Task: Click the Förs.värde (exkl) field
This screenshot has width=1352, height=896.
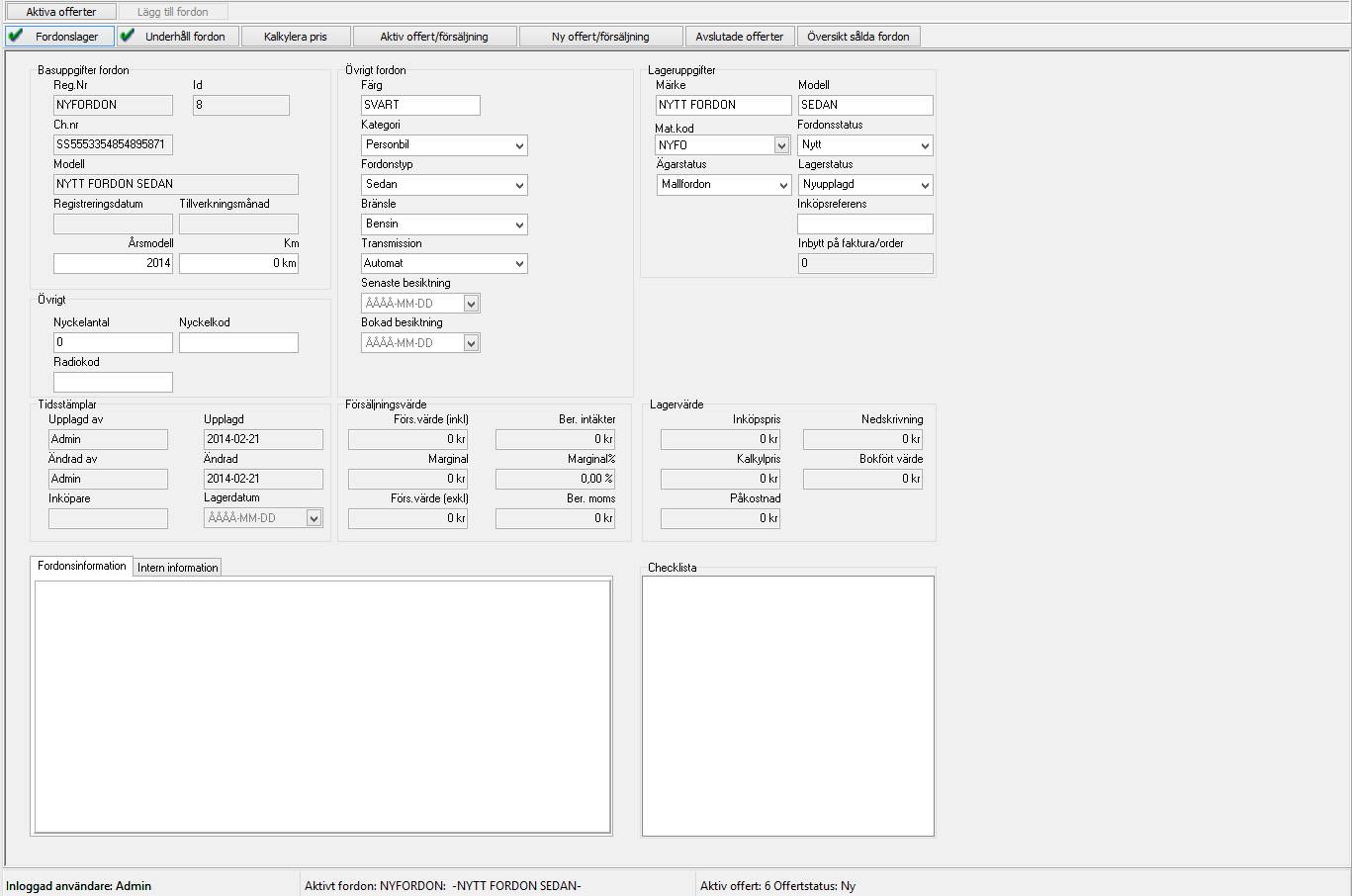Action: click(407, 518)
